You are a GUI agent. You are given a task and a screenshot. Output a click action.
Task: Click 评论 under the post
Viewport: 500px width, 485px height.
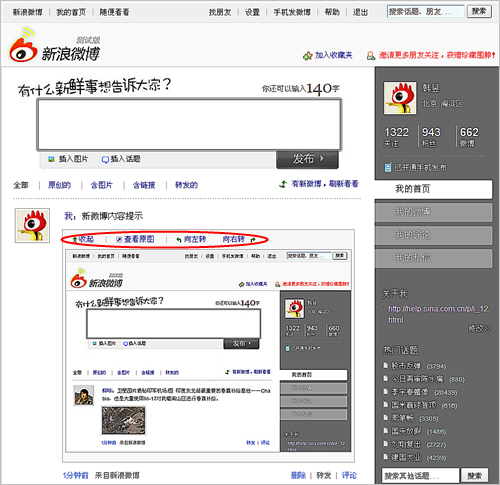click(x=349, y=475)
